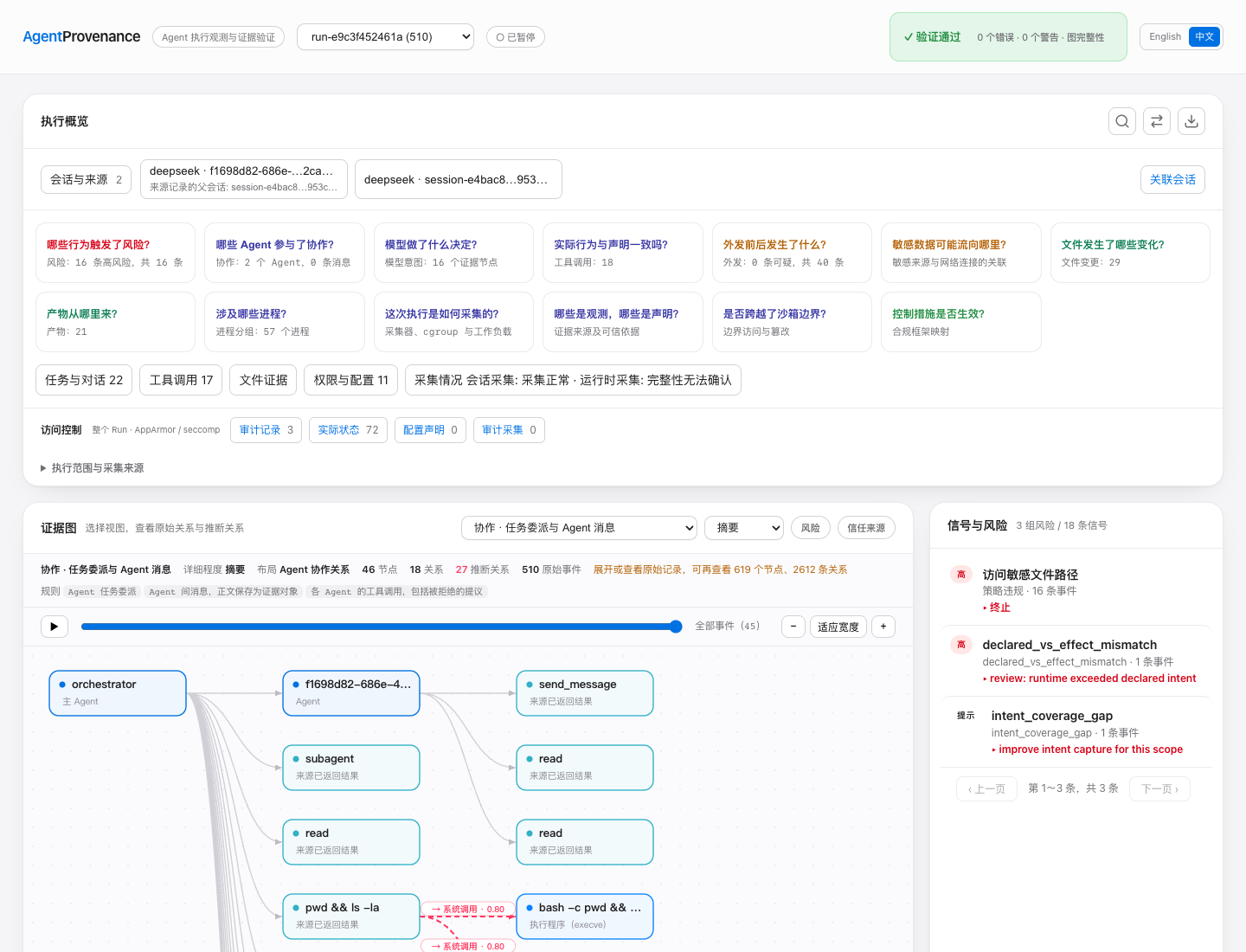Open the 外发前后发生了什么? card

click(792, 253)
